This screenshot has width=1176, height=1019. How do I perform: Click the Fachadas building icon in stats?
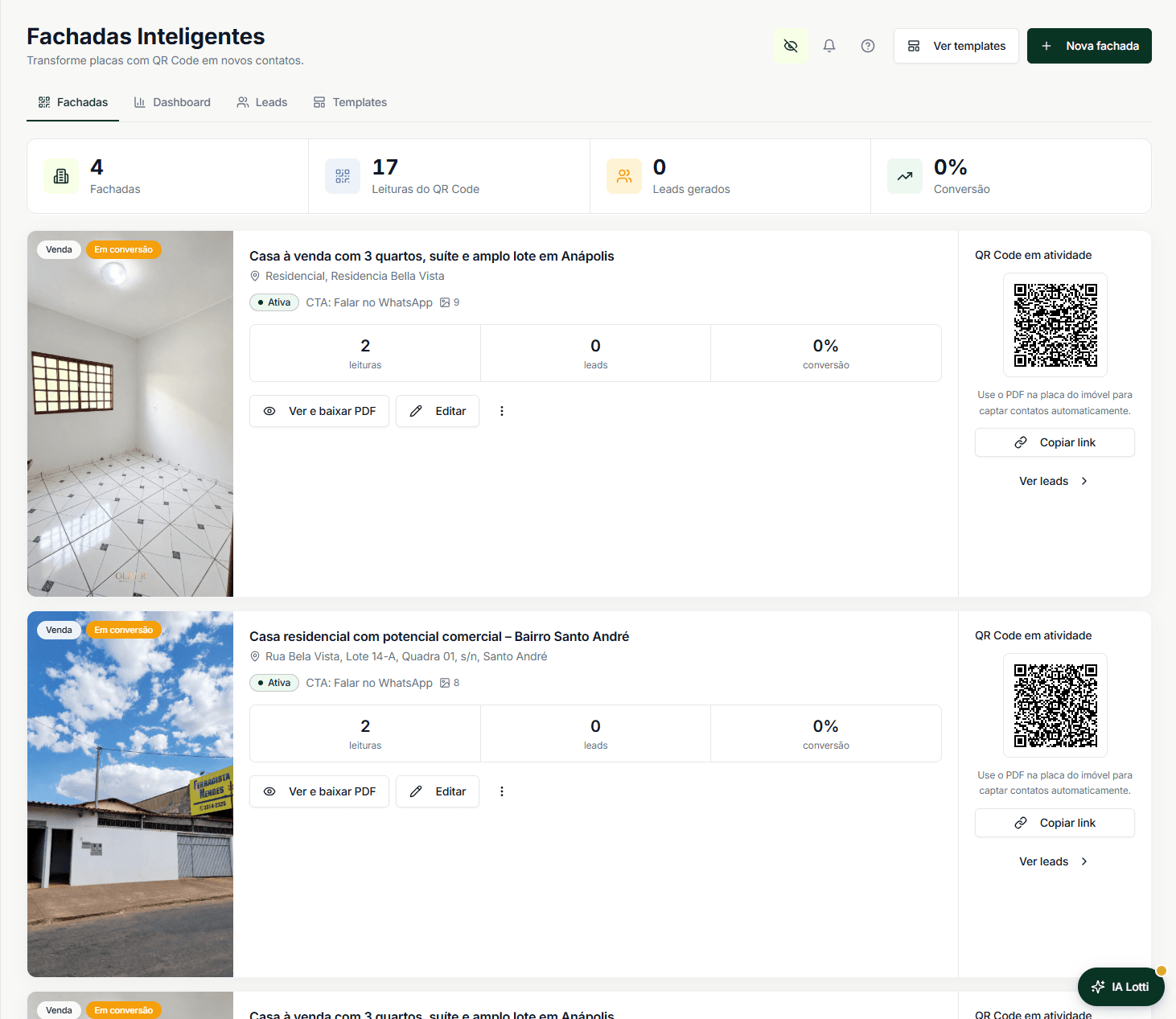[x=61, y=176]
